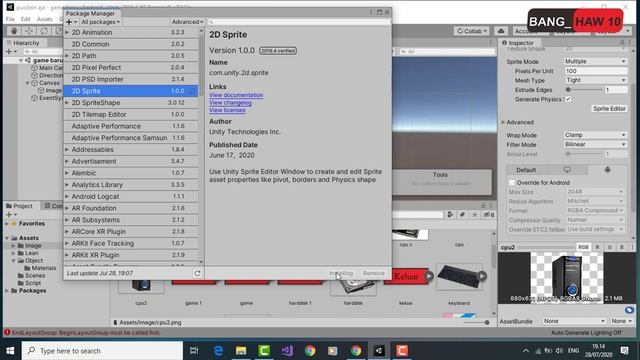
Task: Collapse the Assets folder in Project
Action: click(7, 238)
